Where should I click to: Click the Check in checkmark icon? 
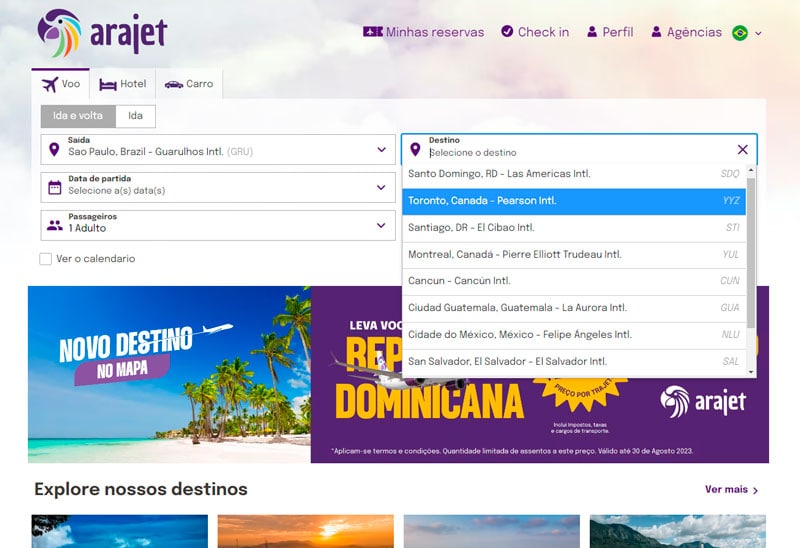(x=507, y=32)
